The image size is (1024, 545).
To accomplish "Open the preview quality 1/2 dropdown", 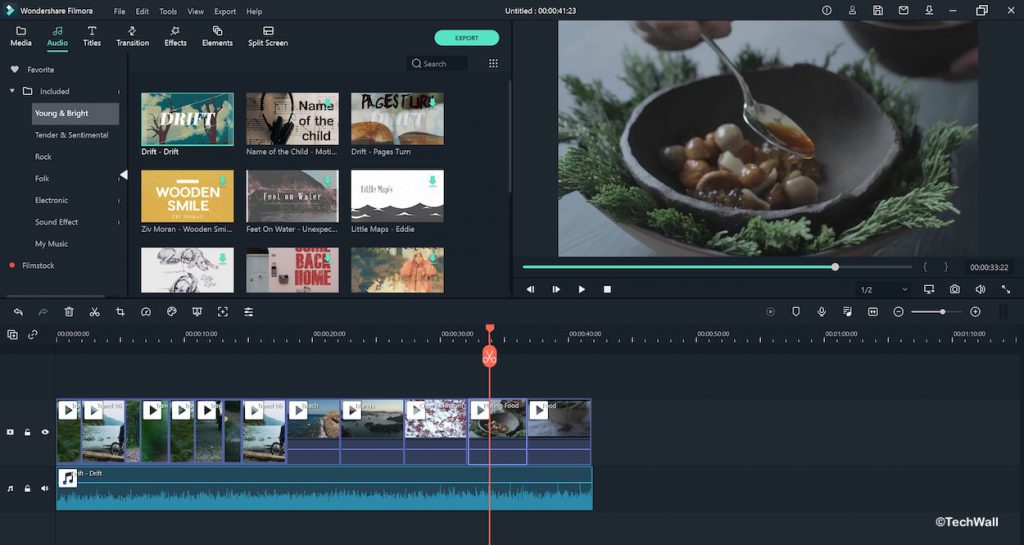I will pyautogui.click(x=884, y=290).
